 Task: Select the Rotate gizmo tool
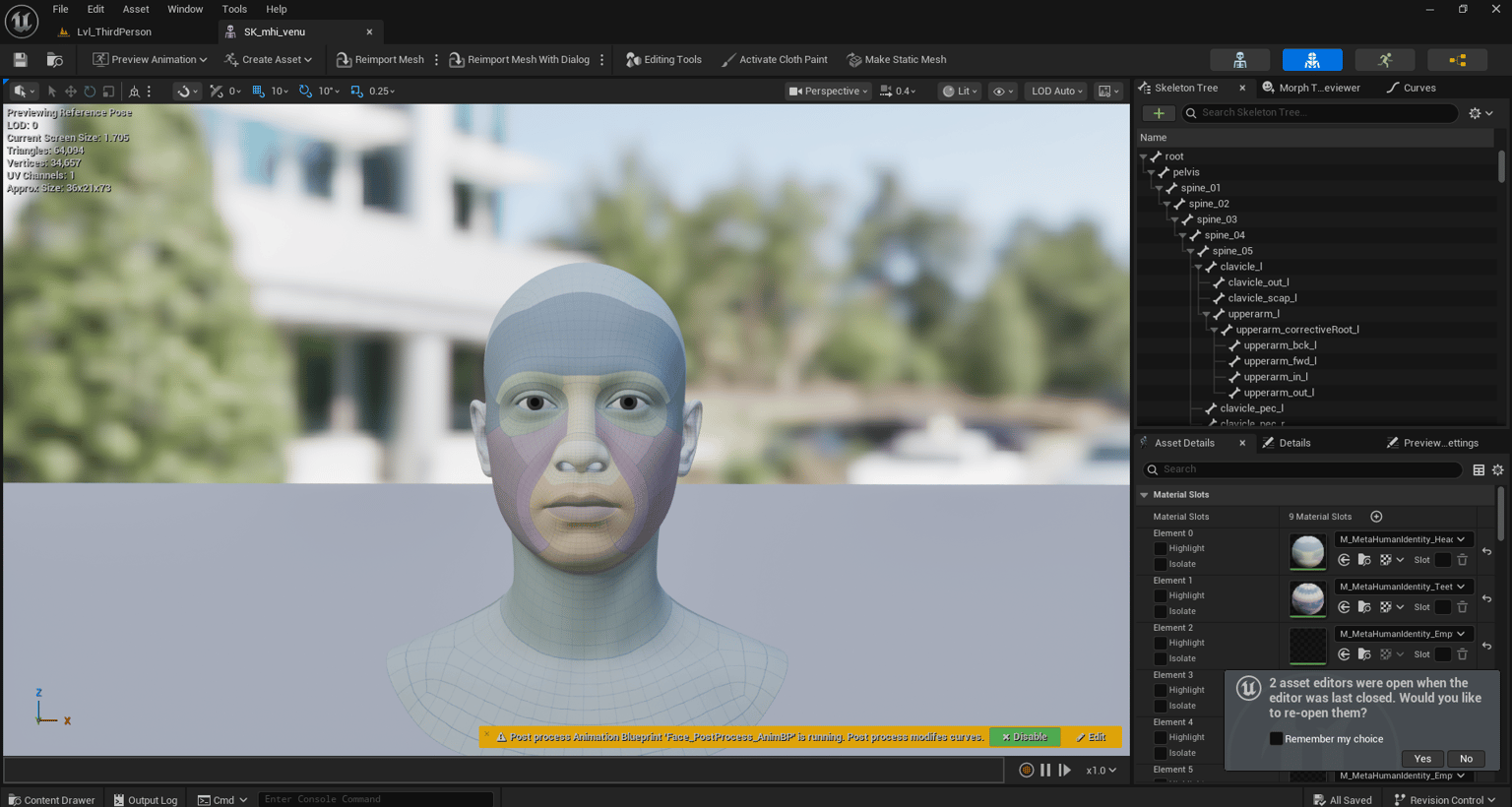[90, 92]
